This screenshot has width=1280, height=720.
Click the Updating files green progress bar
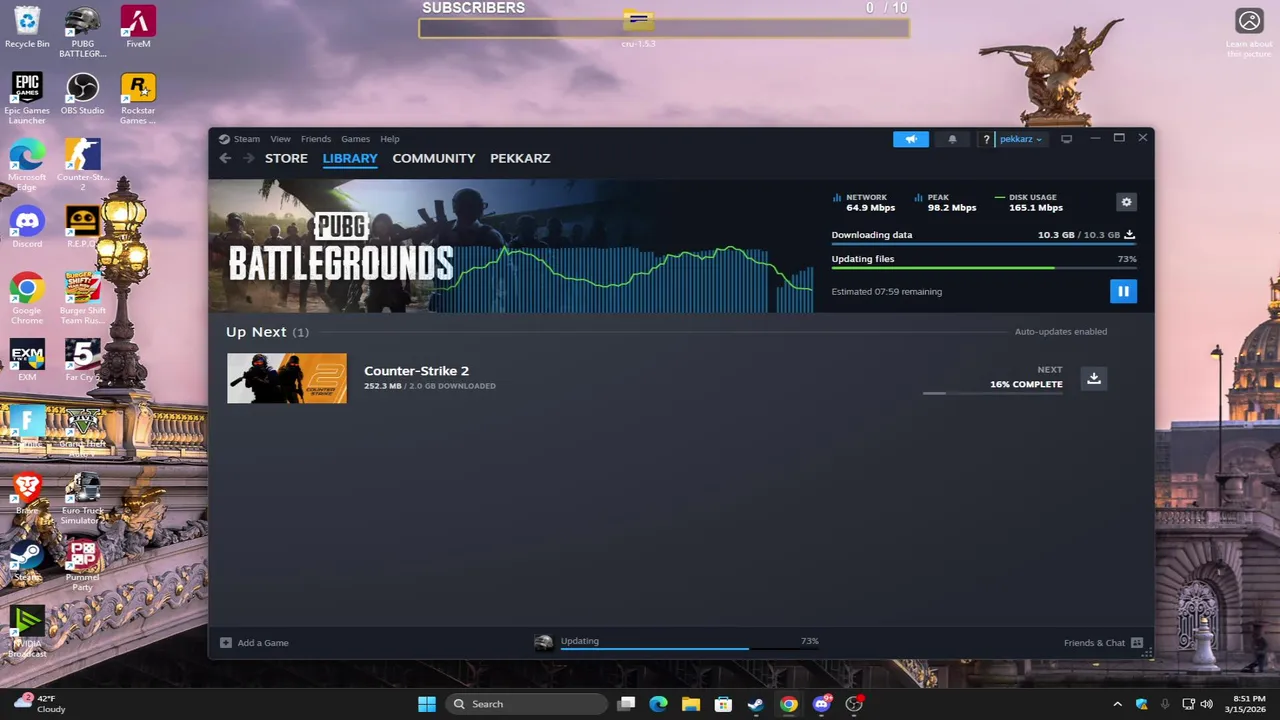coord(984,268)
